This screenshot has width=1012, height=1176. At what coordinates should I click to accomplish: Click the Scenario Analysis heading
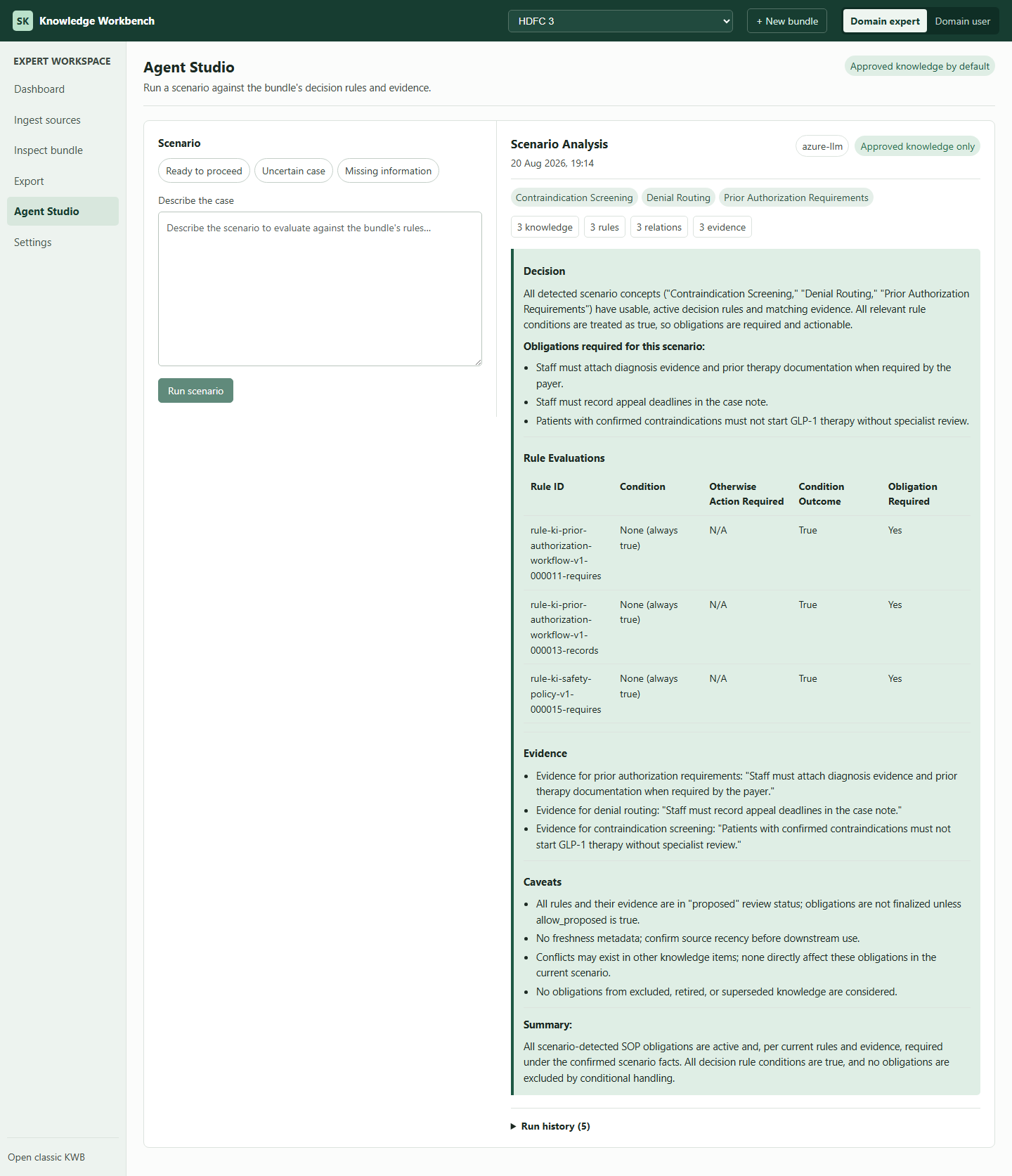tap(559, 144)
